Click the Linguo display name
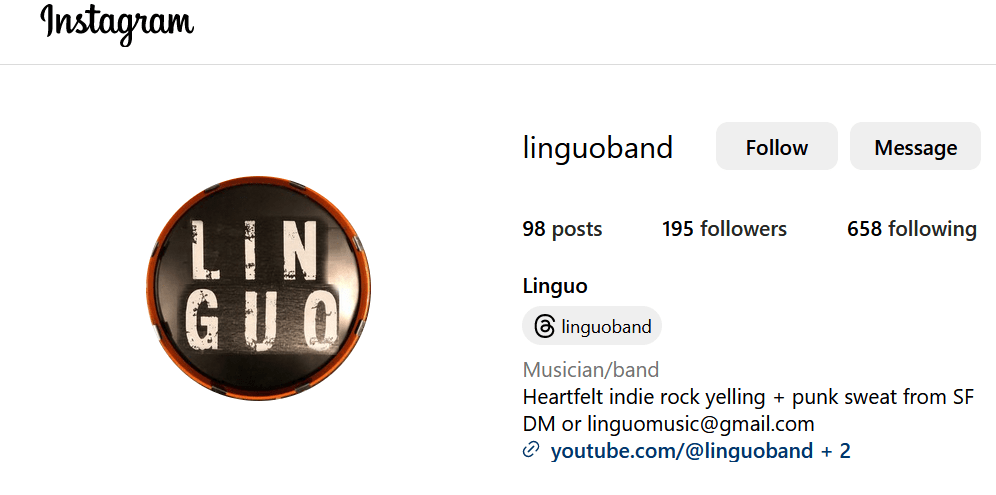The image size is (996, 495). click(555, 286)
